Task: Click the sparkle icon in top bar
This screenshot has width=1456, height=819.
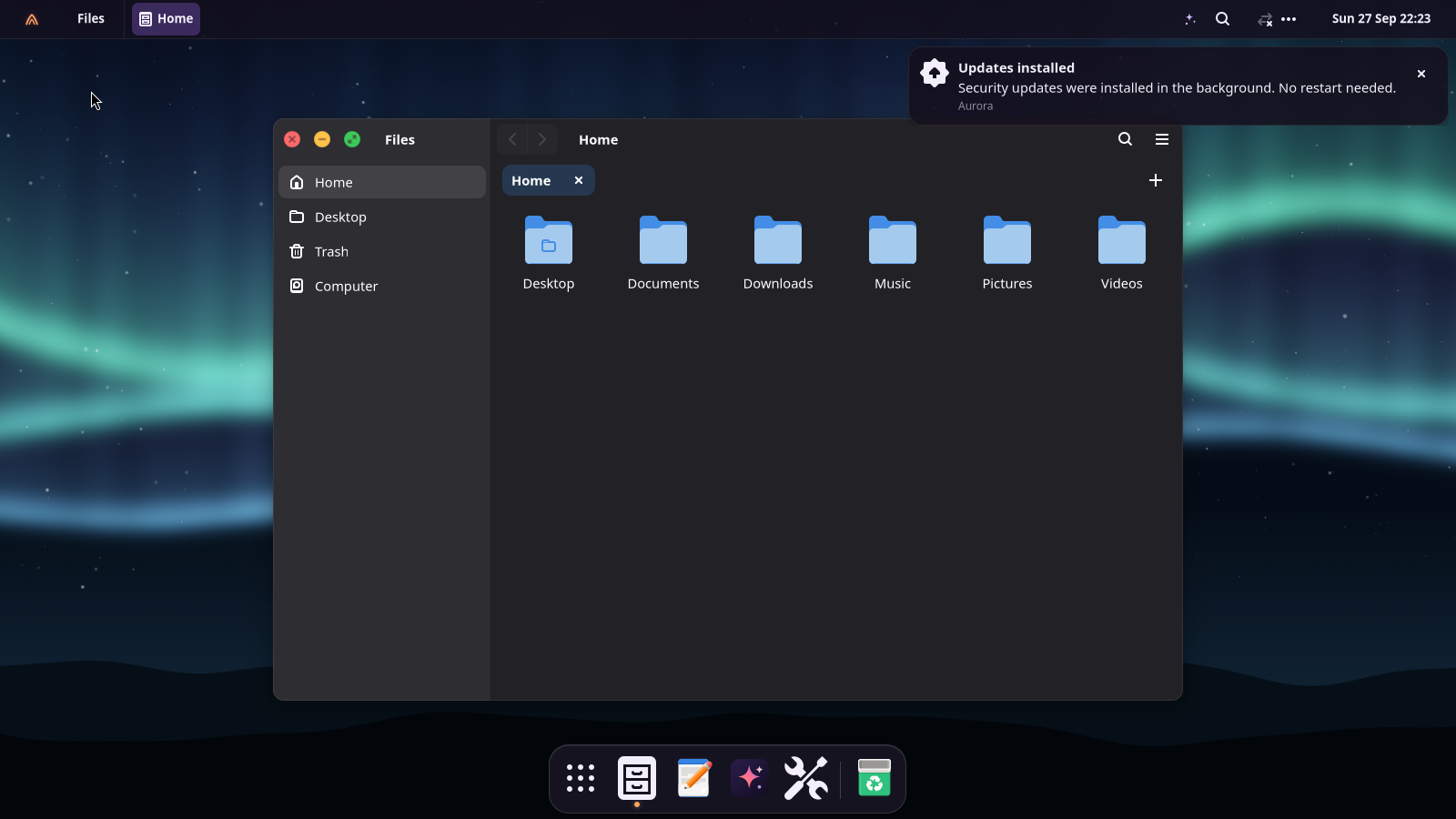Action: click(x=1190, y=19)
